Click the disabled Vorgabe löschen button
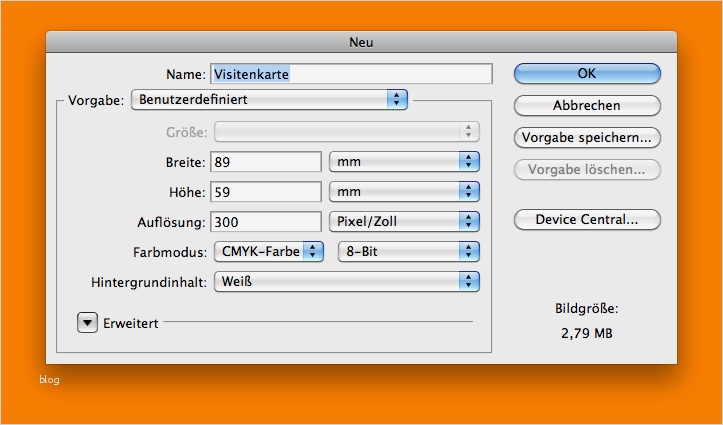The image size is (723, 425). [x=587, y=170]
